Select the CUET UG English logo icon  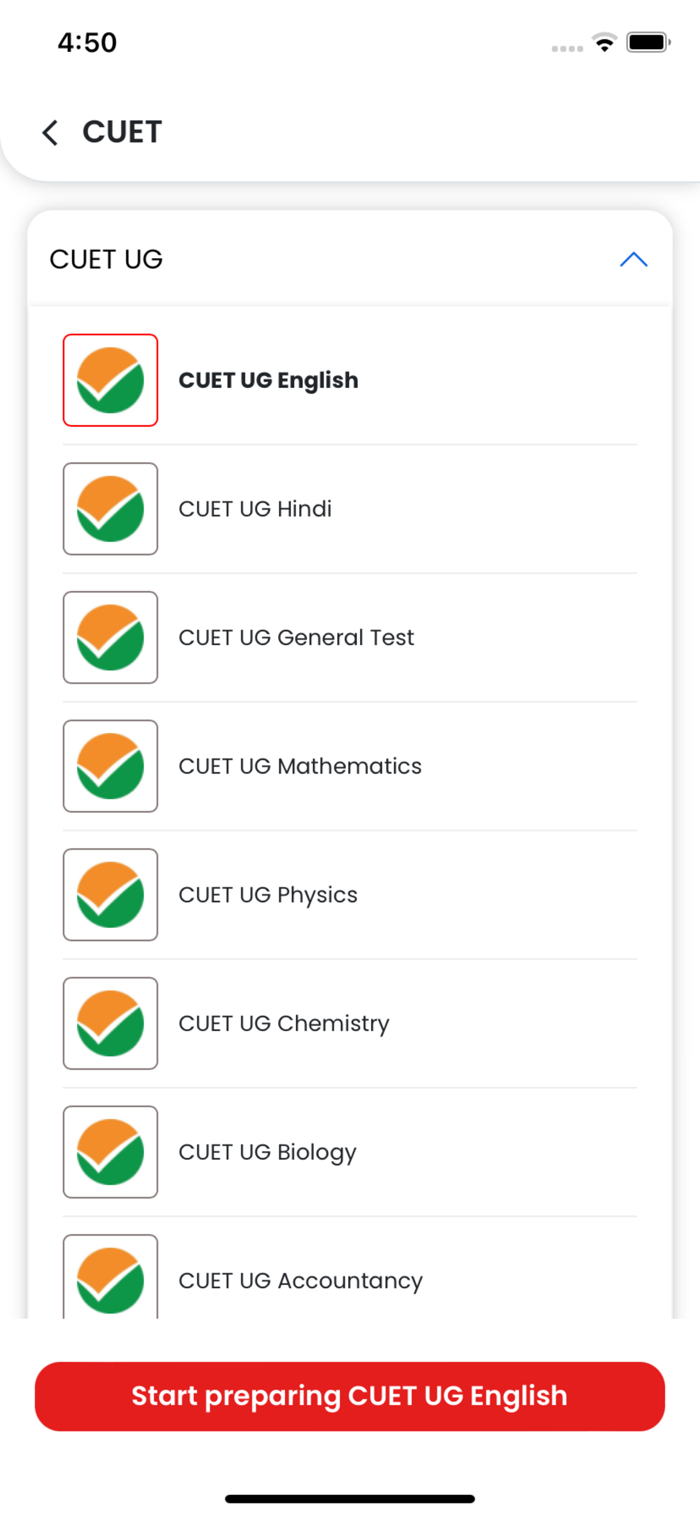pos(110,380)
